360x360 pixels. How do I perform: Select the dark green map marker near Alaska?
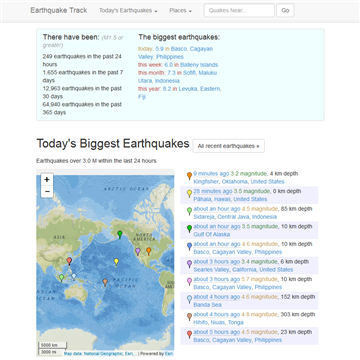click(120, 235)
